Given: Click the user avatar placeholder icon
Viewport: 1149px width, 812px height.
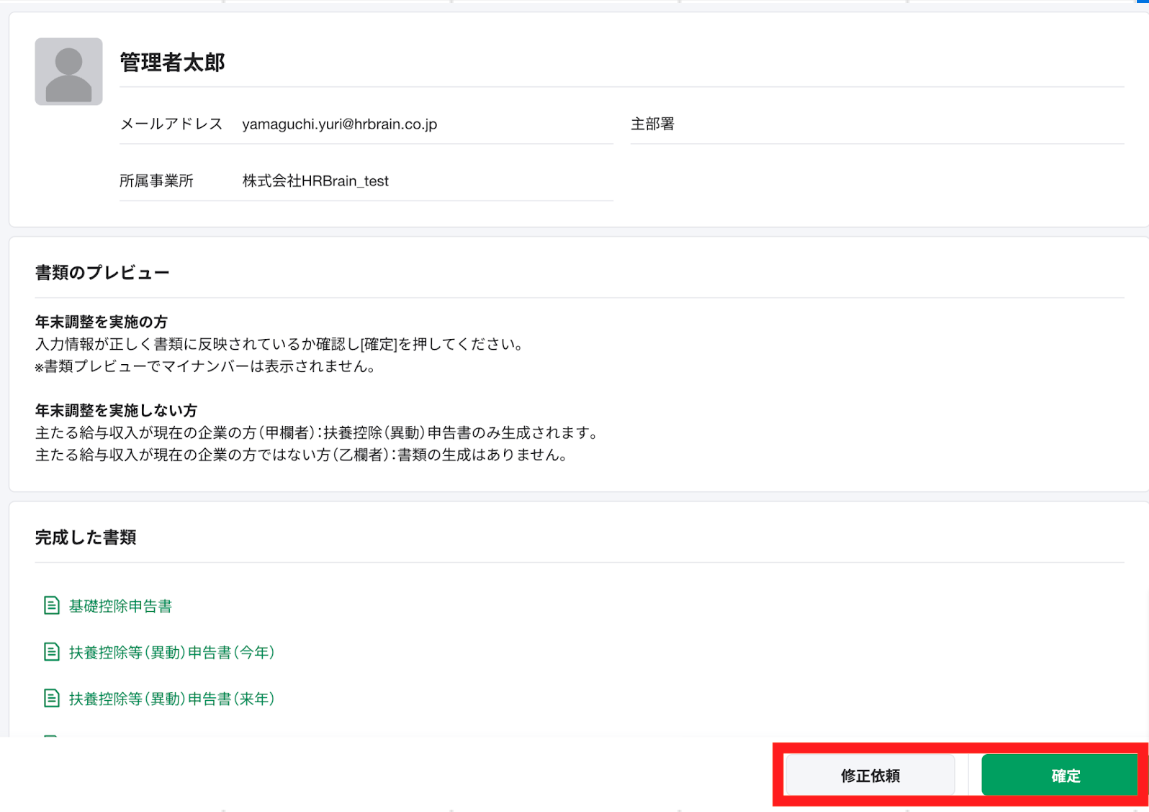Looking at the screenshot, I should (68, 72).
